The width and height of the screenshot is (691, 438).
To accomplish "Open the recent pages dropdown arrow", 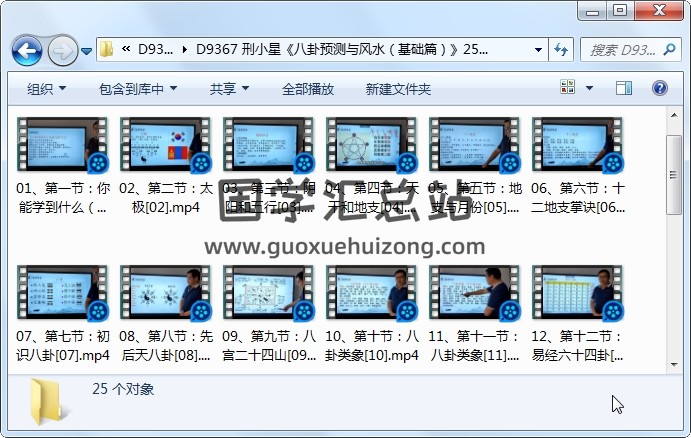I will tap(87, 50).
